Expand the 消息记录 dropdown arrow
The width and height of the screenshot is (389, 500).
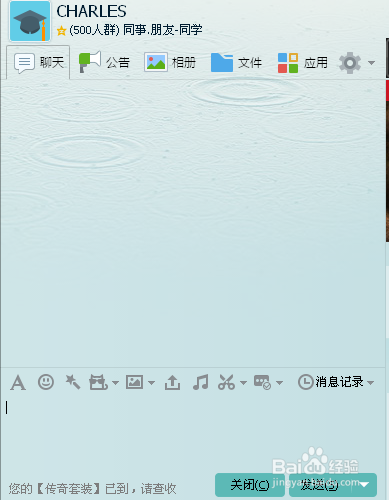pos(370,383)
